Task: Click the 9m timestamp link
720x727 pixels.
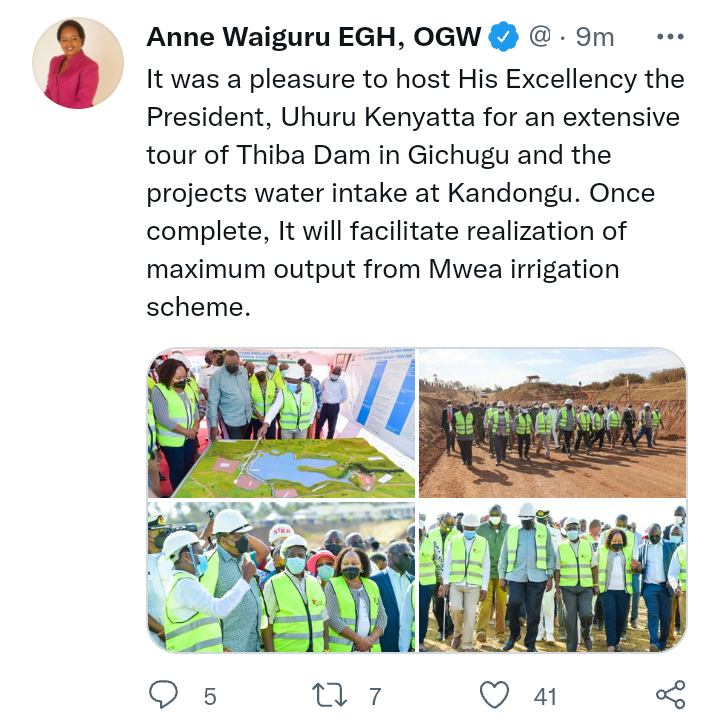Action: coord(595,37)
